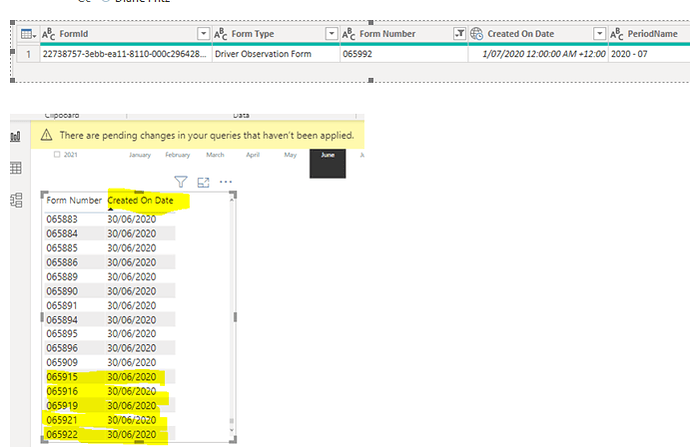Select form number 065889 in visual
690x447 pixels.
[62, 277]
